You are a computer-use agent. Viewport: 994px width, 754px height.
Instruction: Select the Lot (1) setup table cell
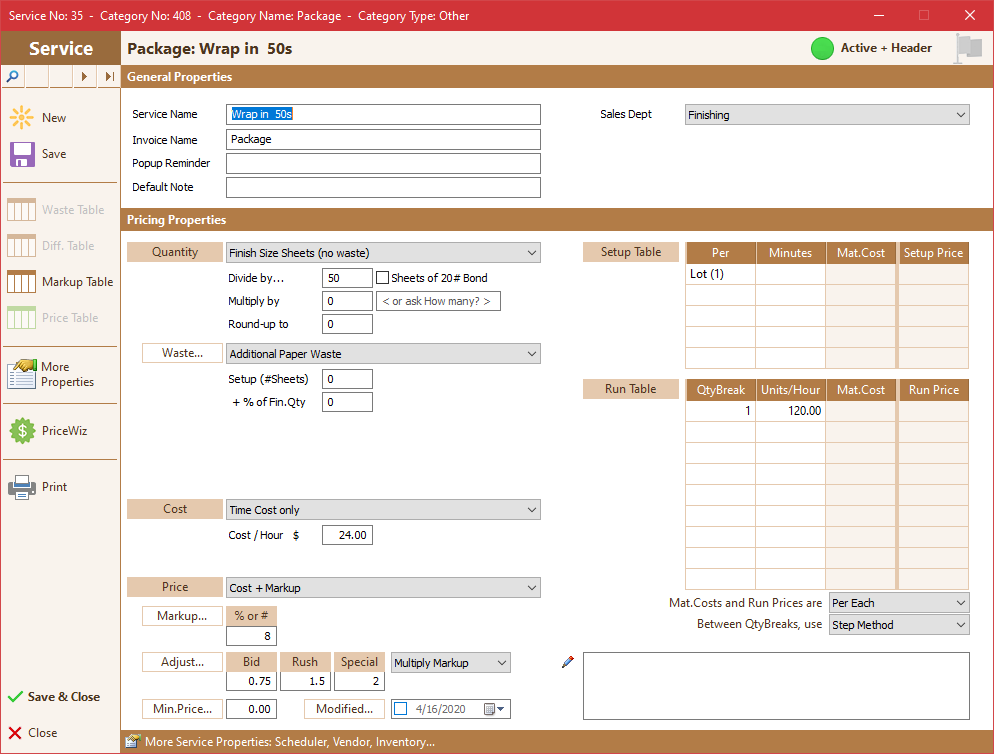tap(721, 274)
